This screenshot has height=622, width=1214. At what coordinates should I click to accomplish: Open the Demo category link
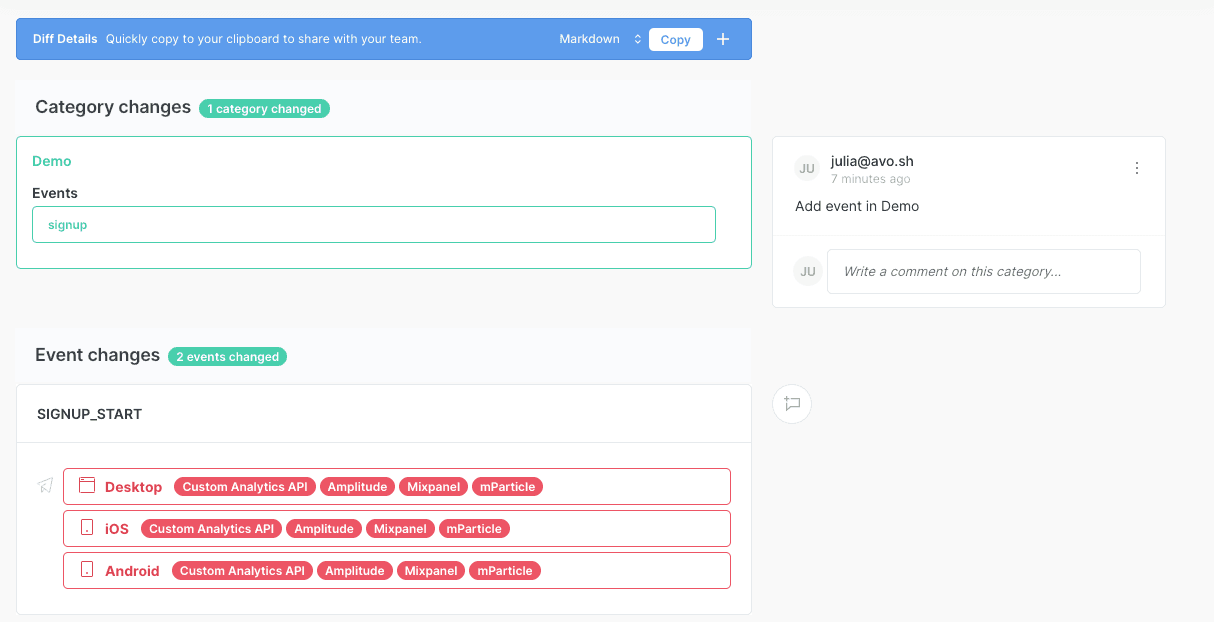(x=52, y=161)
